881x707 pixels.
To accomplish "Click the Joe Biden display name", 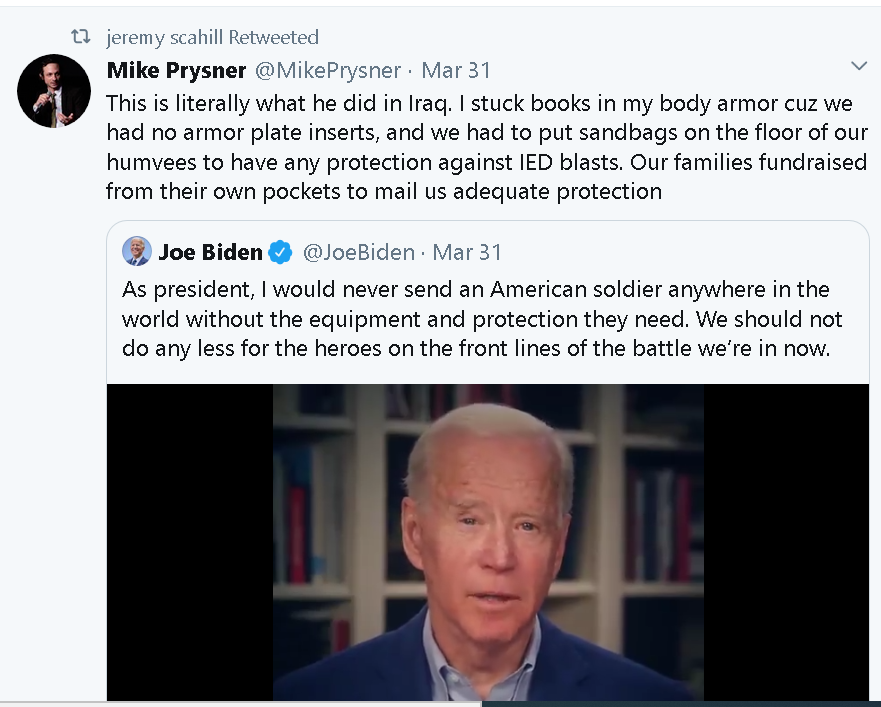I will 211,252.
